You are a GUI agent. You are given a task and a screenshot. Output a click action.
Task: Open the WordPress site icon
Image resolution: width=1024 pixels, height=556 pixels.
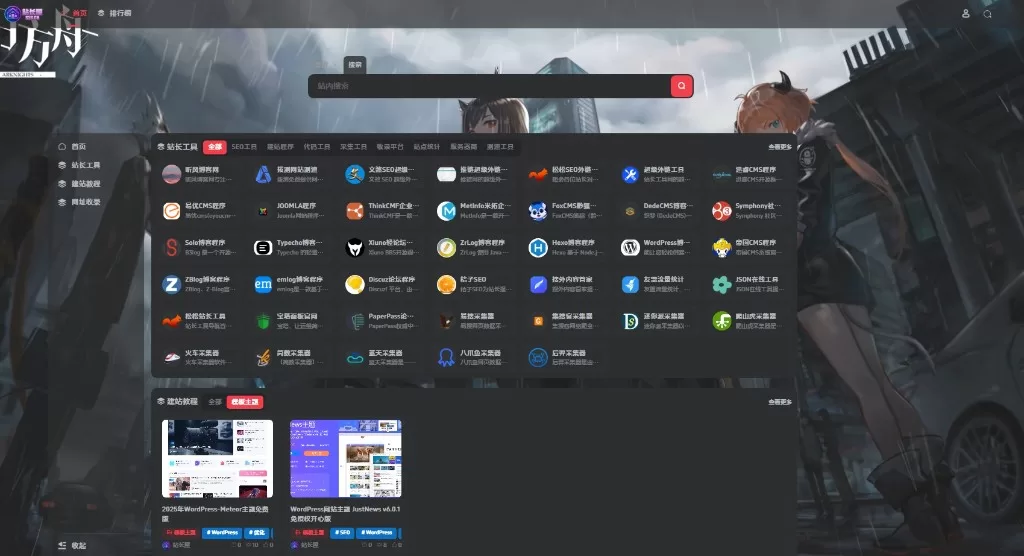(x=630, y=247)
